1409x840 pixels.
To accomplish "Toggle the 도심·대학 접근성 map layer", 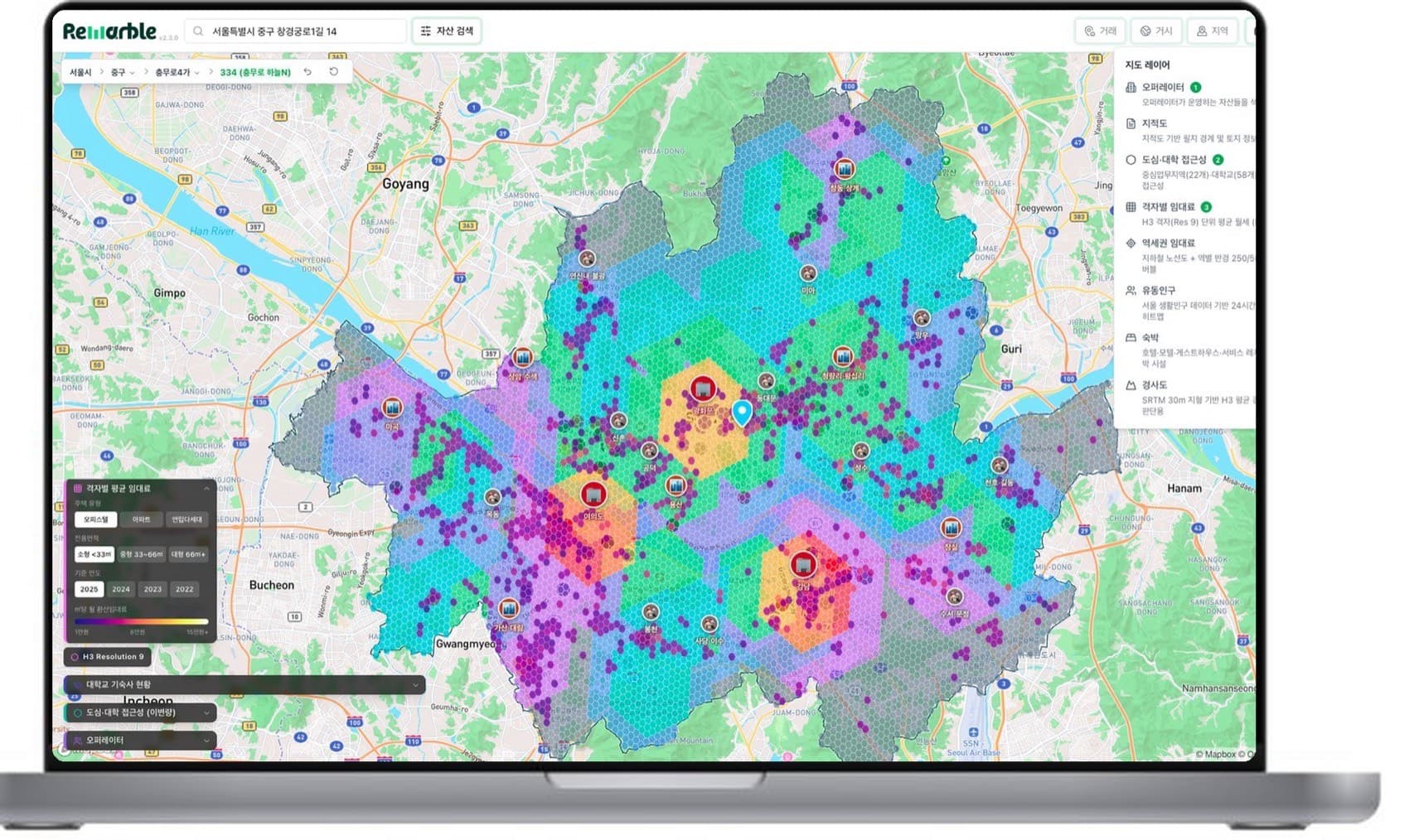I will (1189, 171).
